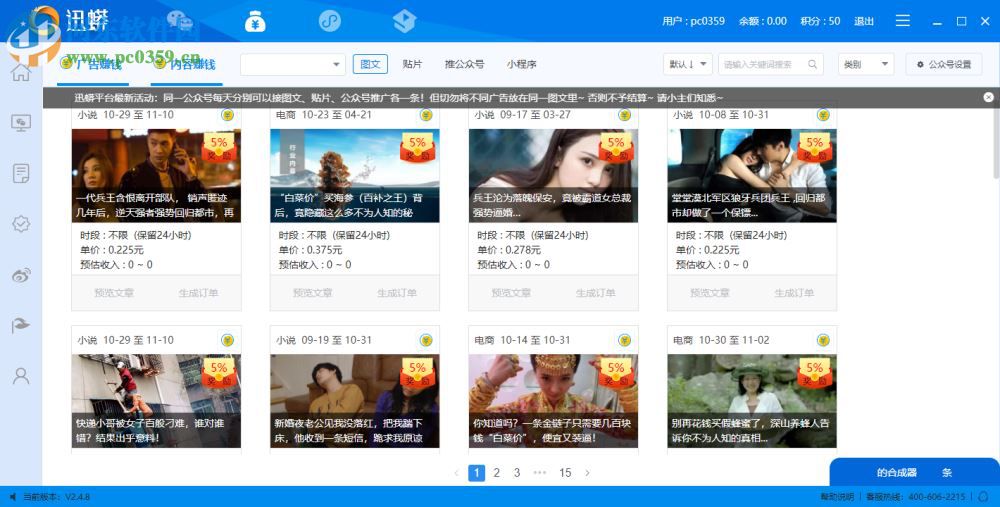This screenshot has width=1000, height=507.
Task: Open the monitor screen icon in left sidebar
Action: [20, 122]
